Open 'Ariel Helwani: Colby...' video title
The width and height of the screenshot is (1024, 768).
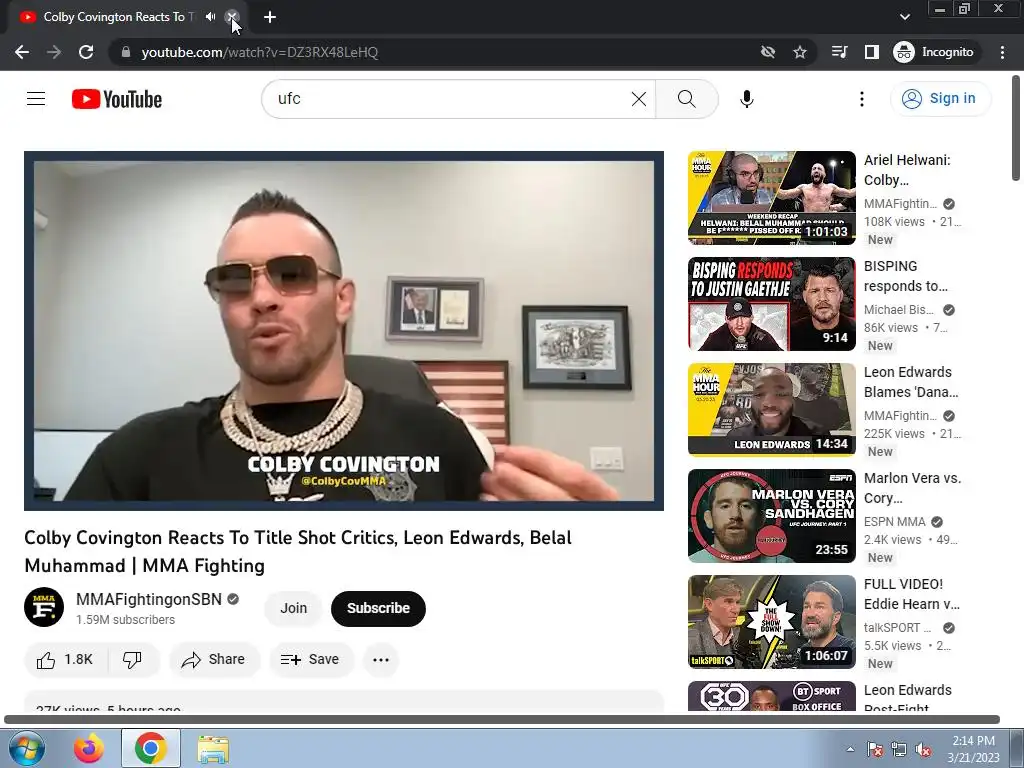(x=907, y=170)
